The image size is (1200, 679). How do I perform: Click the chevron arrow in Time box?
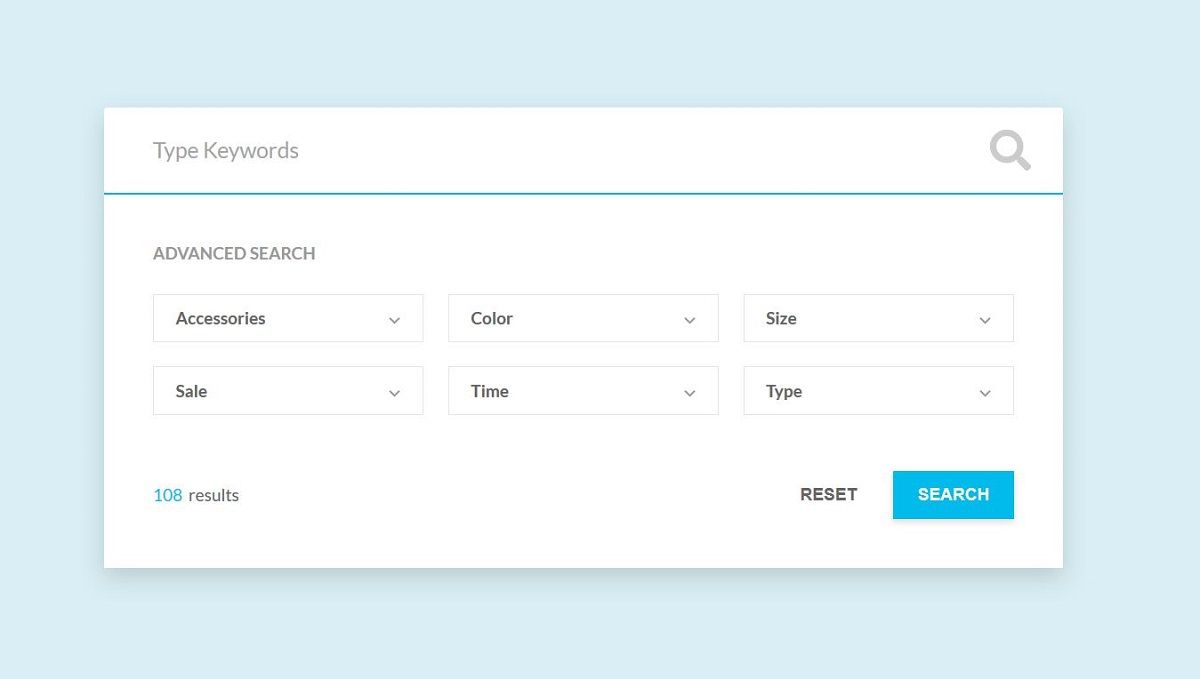click(689, 393)
